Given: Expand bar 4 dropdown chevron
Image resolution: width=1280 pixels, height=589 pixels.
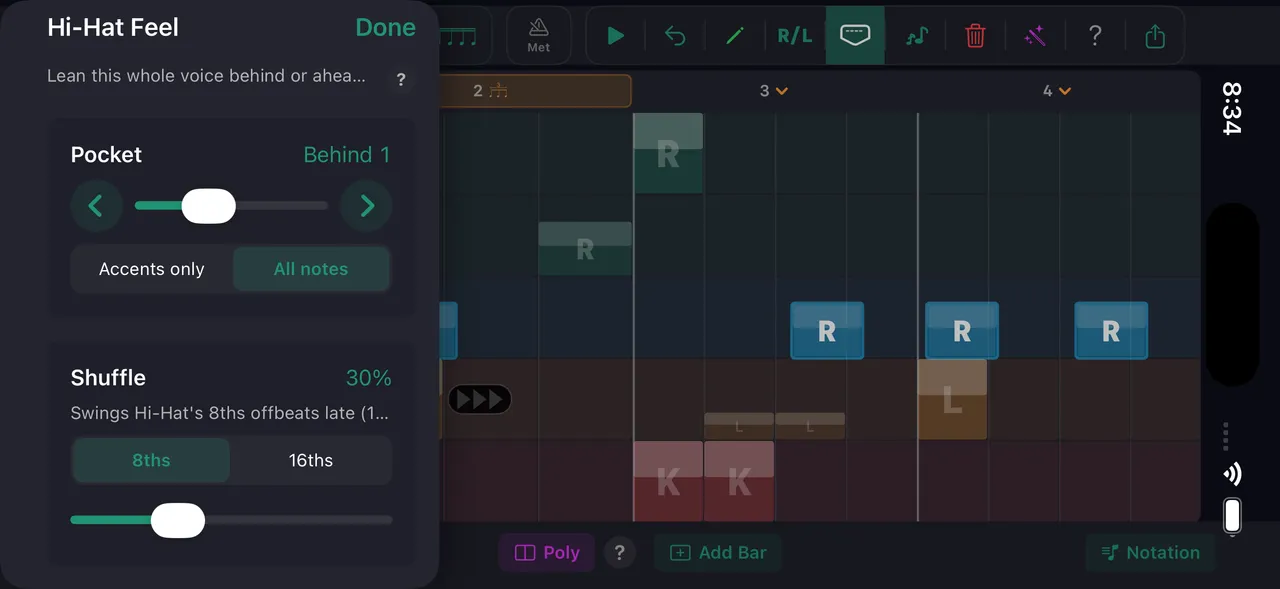Looking at the screenshot, I should click(x=1065, y=91).
